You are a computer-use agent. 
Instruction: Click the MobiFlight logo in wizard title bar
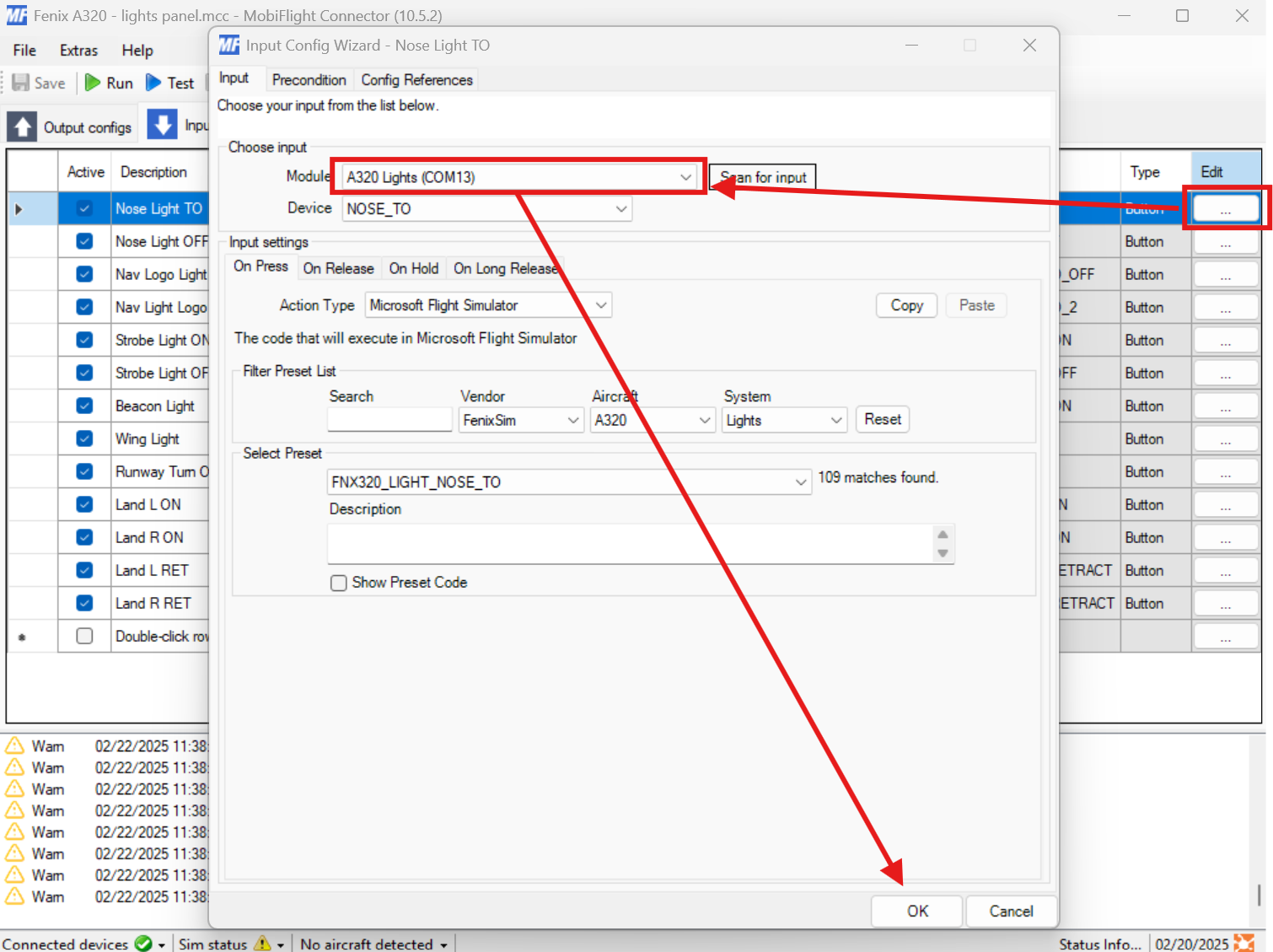click(229, 46)
